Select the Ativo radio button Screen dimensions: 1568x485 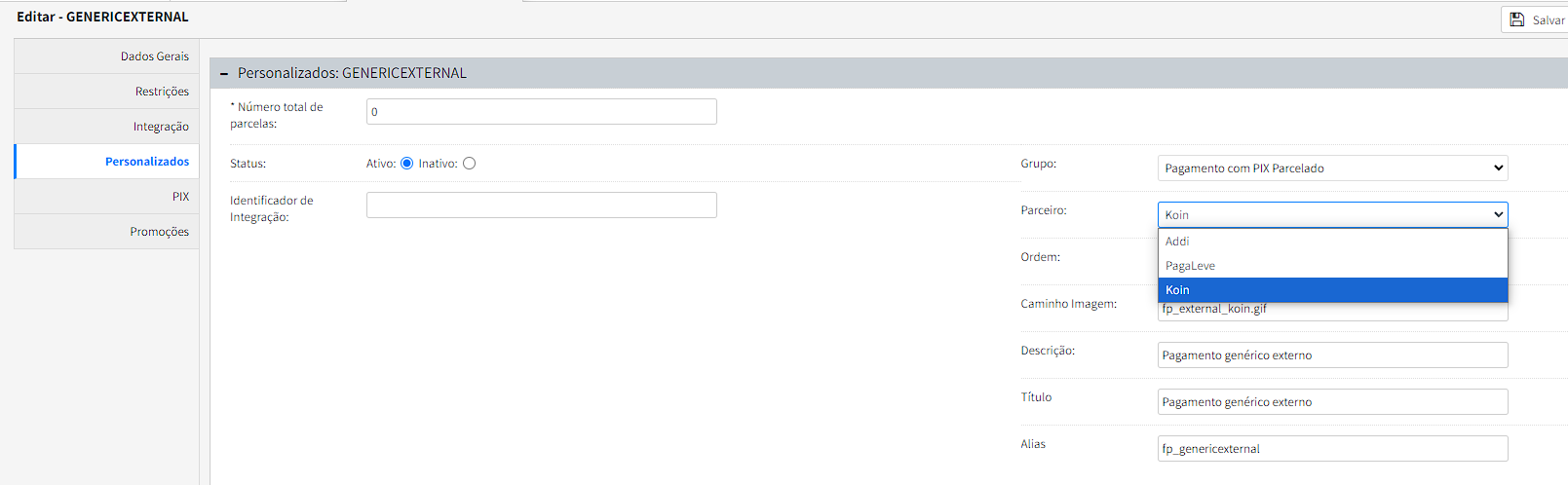[x=406, y=164]
